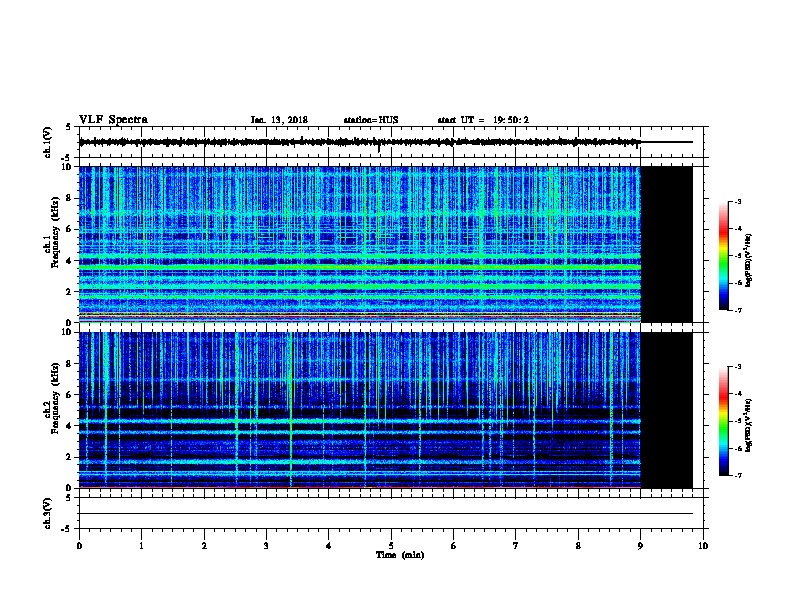Click the '10' kHz tick on ch.2 frequency axis
792x612 pixels.
pos(67,332)
